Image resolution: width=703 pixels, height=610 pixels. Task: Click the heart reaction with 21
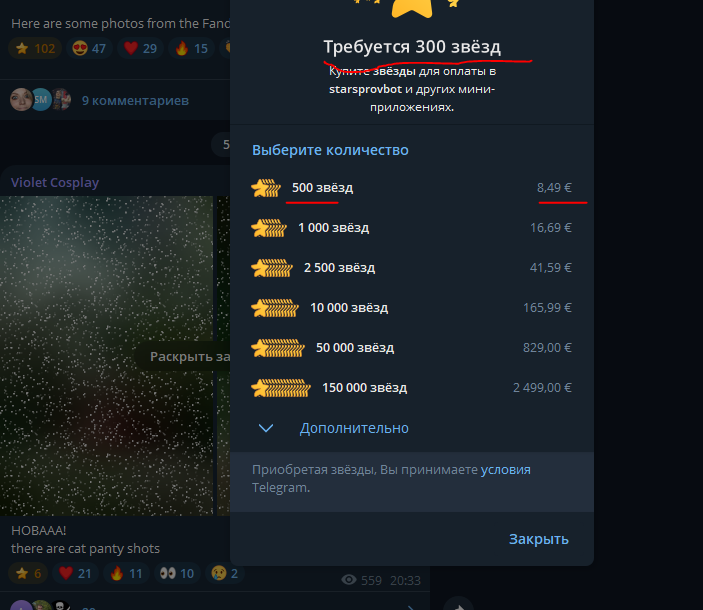(75, 573)
